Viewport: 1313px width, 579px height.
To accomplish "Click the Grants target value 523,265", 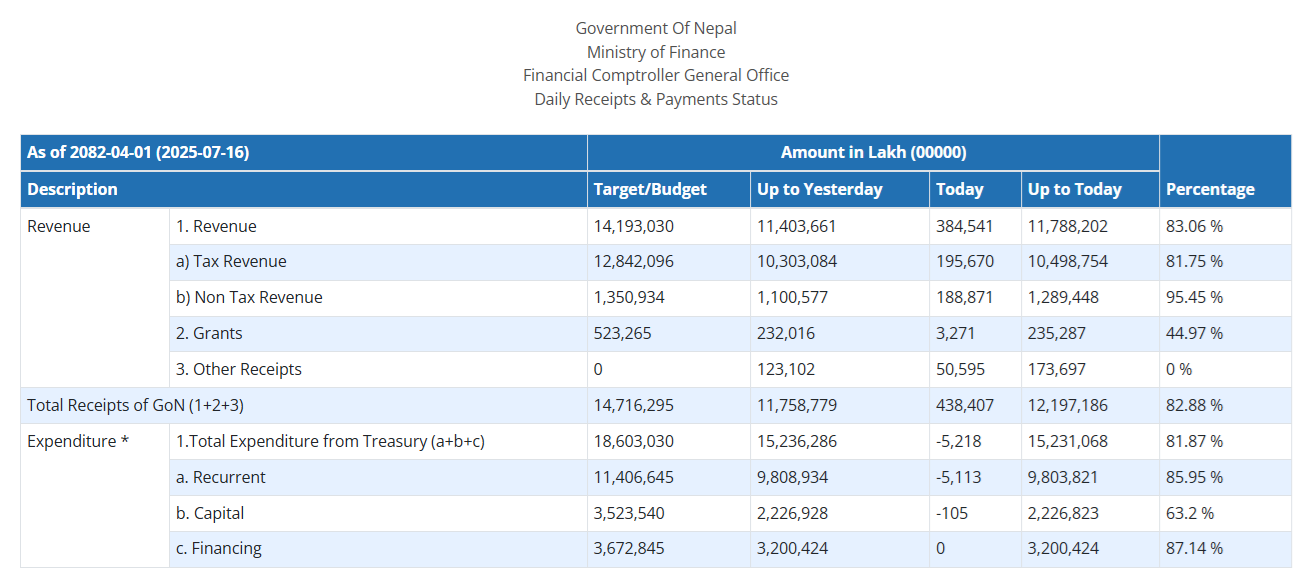I will pyautogui.click(x=622, y=334).
